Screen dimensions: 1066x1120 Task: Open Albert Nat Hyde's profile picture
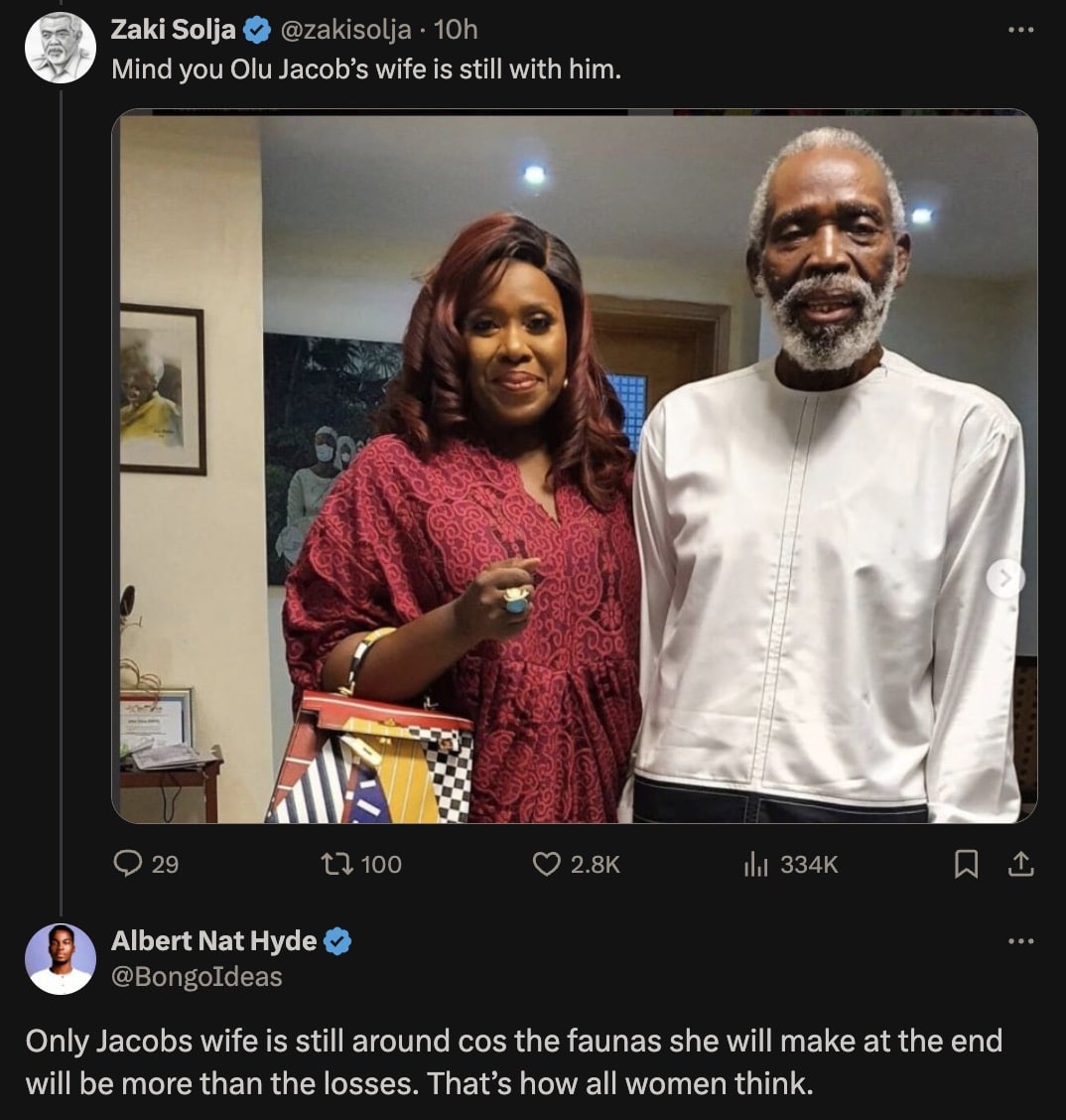[x=60, y=958]
